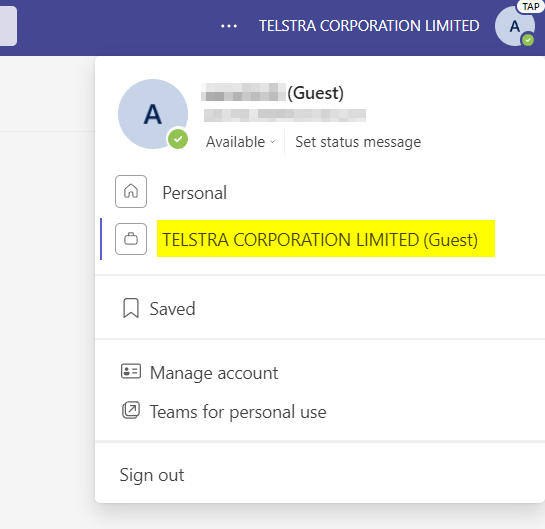Click the Manage account card icon
This screenshot has height=529, width=545.
click(131, 372)
